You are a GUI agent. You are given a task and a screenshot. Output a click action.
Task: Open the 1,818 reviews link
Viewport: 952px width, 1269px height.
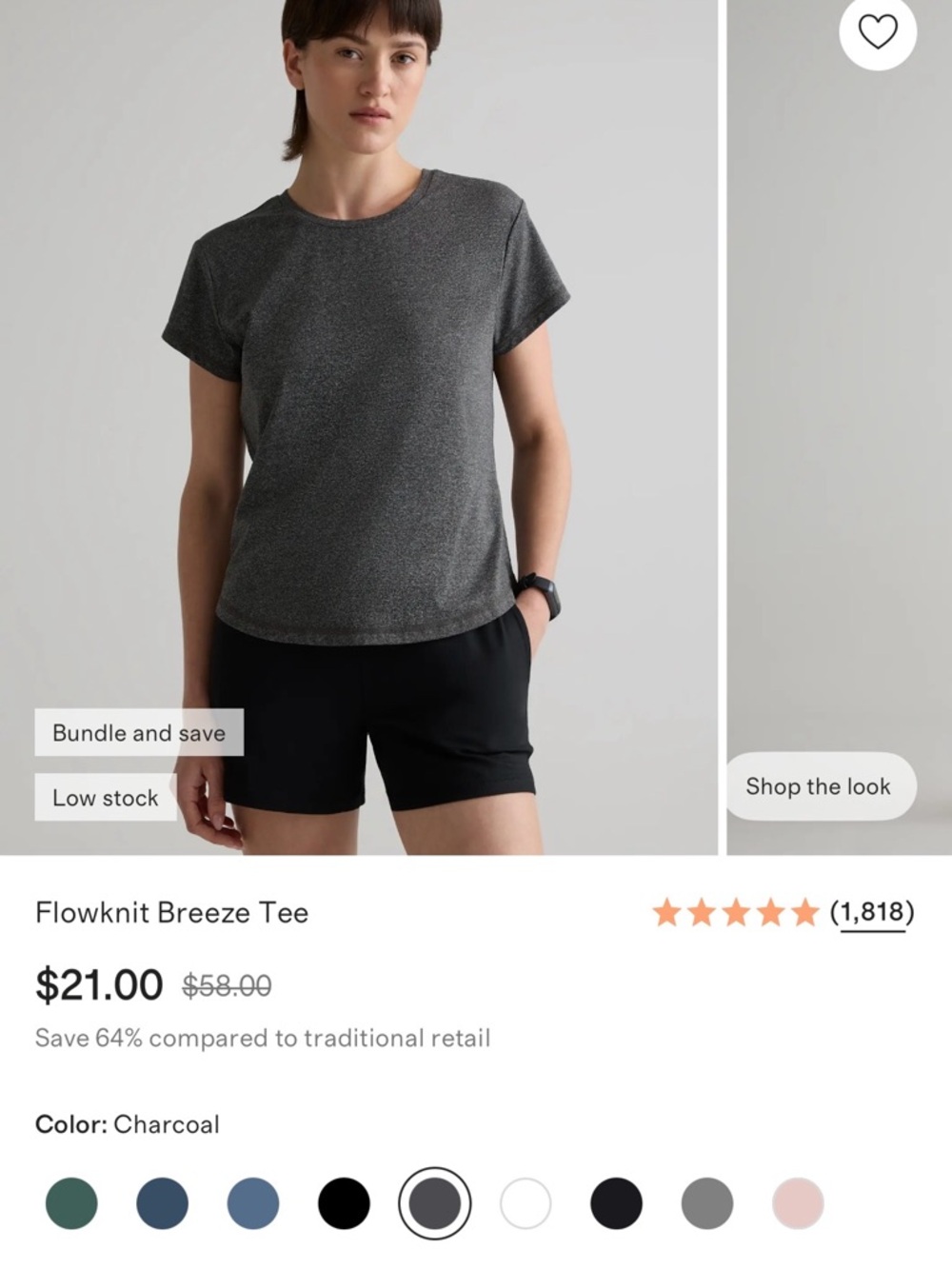(870, 912)
